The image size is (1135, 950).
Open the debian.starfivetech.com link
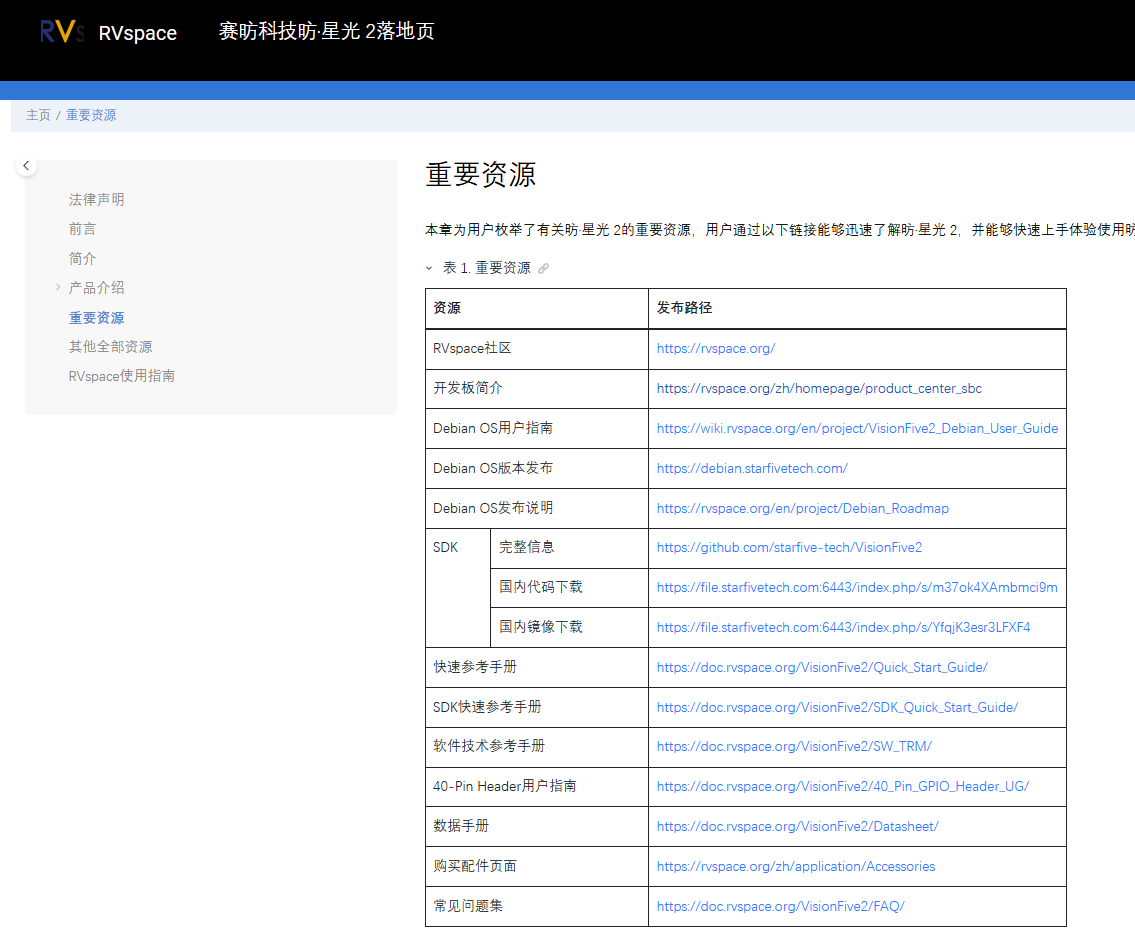[752, 468]
